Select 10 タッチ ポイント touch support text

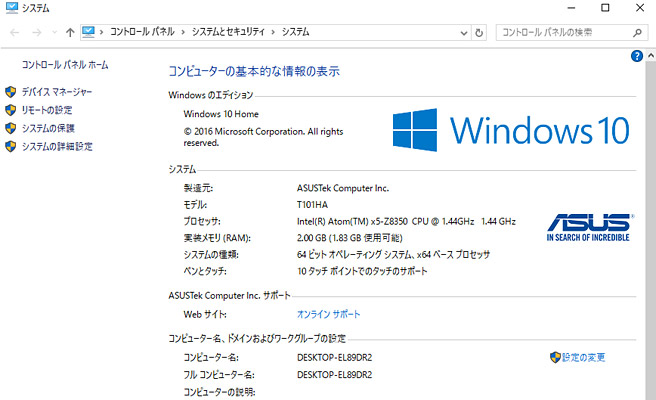point(362,271)
